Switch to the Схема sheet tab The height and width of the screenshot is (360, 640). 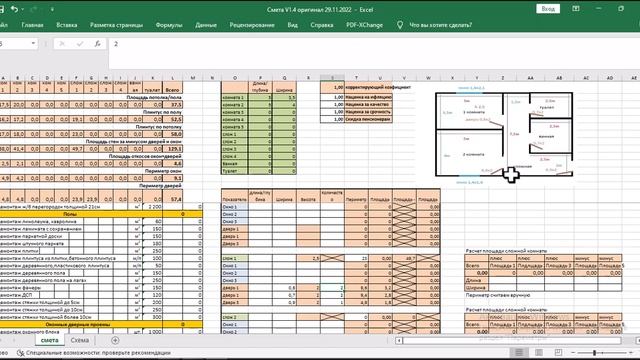click(x=80, y=340)
